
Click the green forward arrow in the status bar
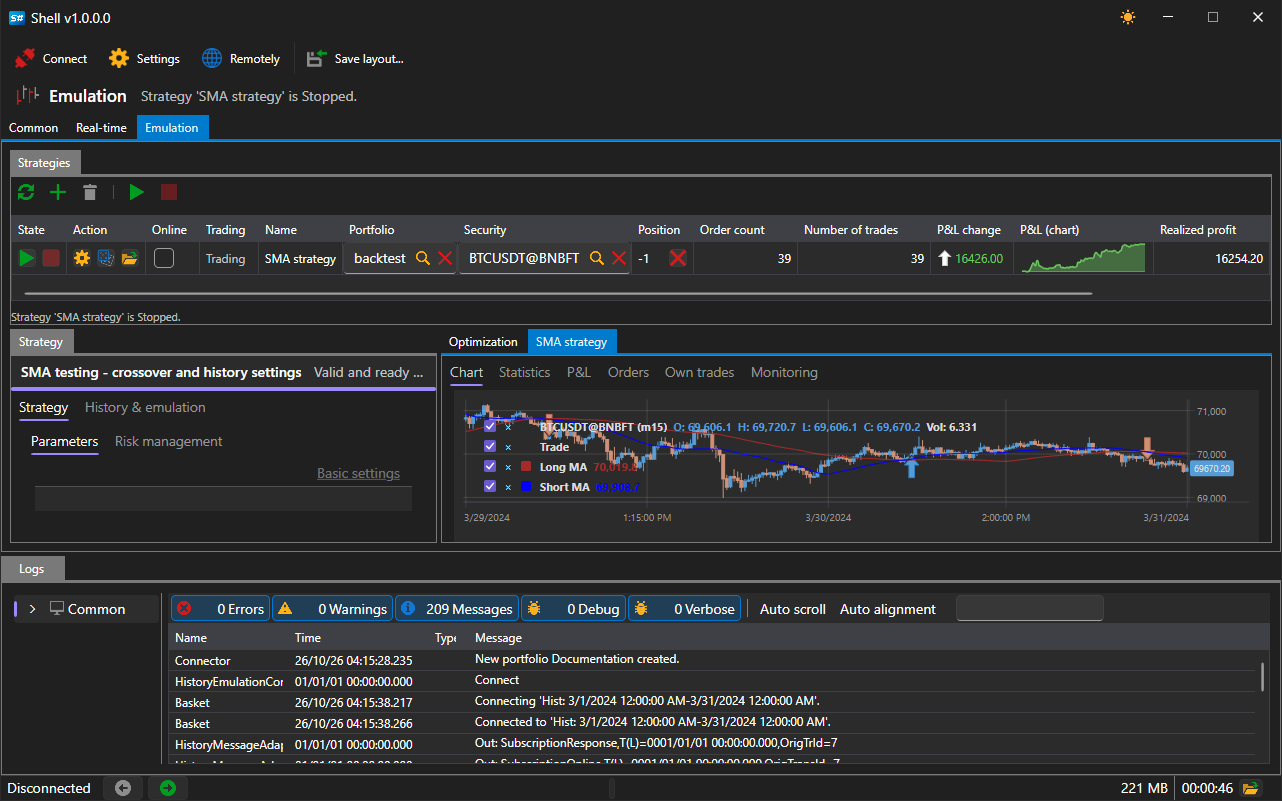click(x=167, y=788)
